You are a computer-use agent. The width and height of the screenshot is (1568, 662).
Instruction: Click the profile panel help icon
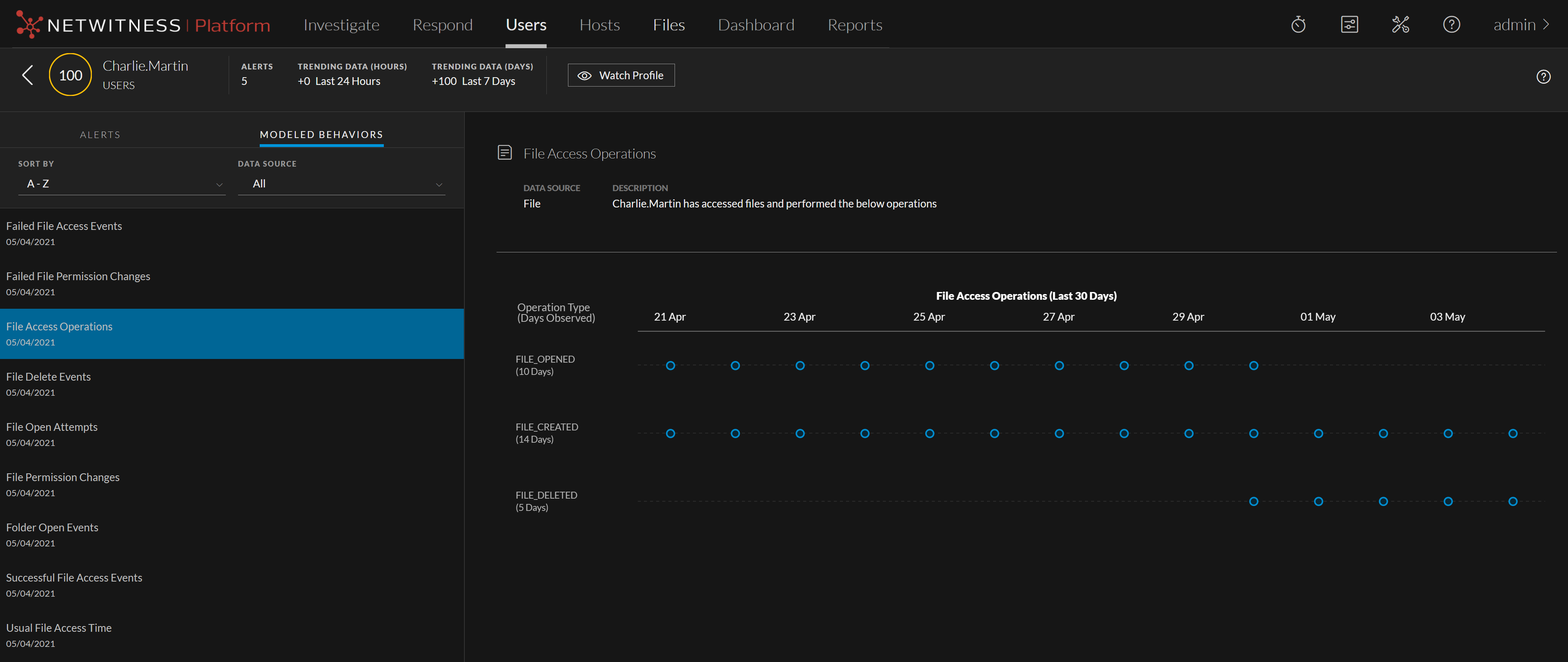tap(1543, 77)
